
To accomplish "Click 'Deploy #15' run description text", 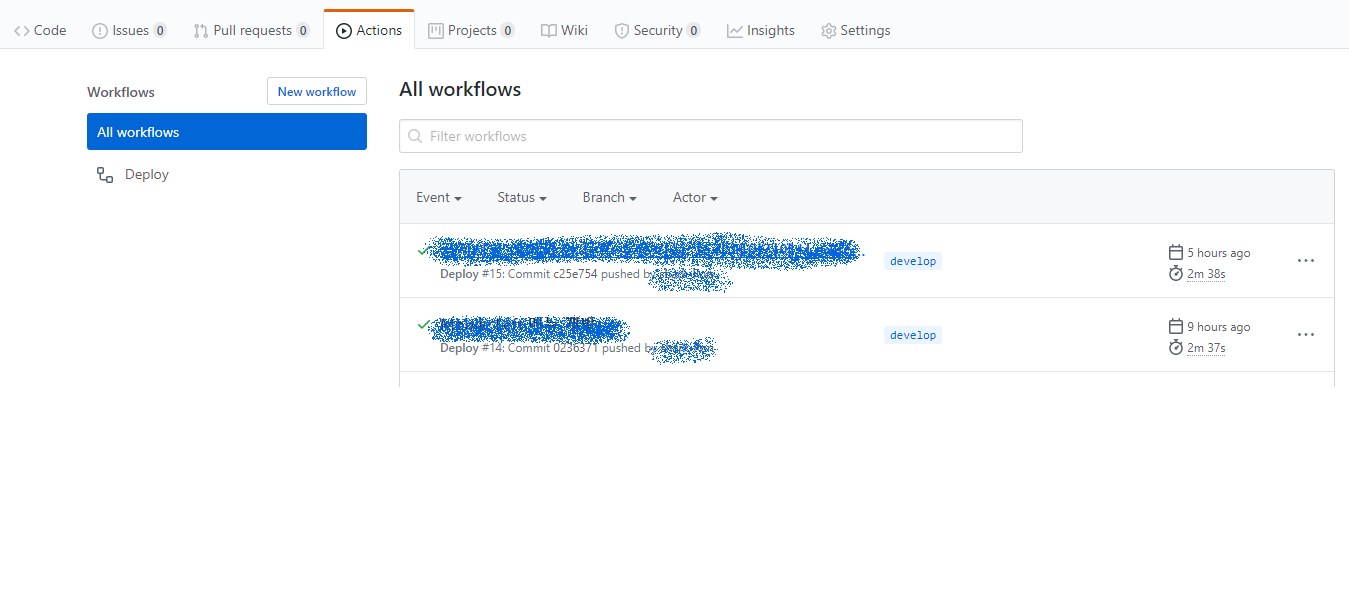I will 547,274.
